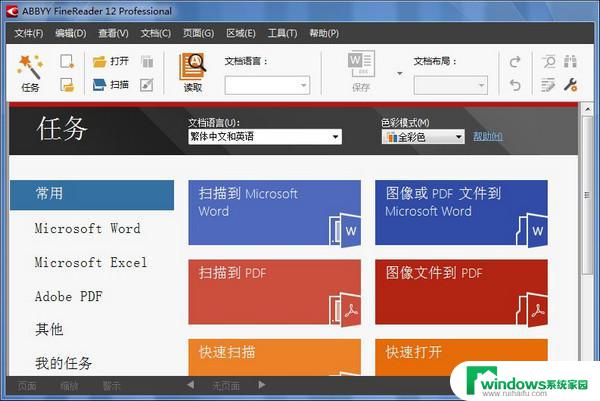The height and width of the screenshot is (401, 600).
Task: Click the Task wizard wand icon
Action: [30, 67]
